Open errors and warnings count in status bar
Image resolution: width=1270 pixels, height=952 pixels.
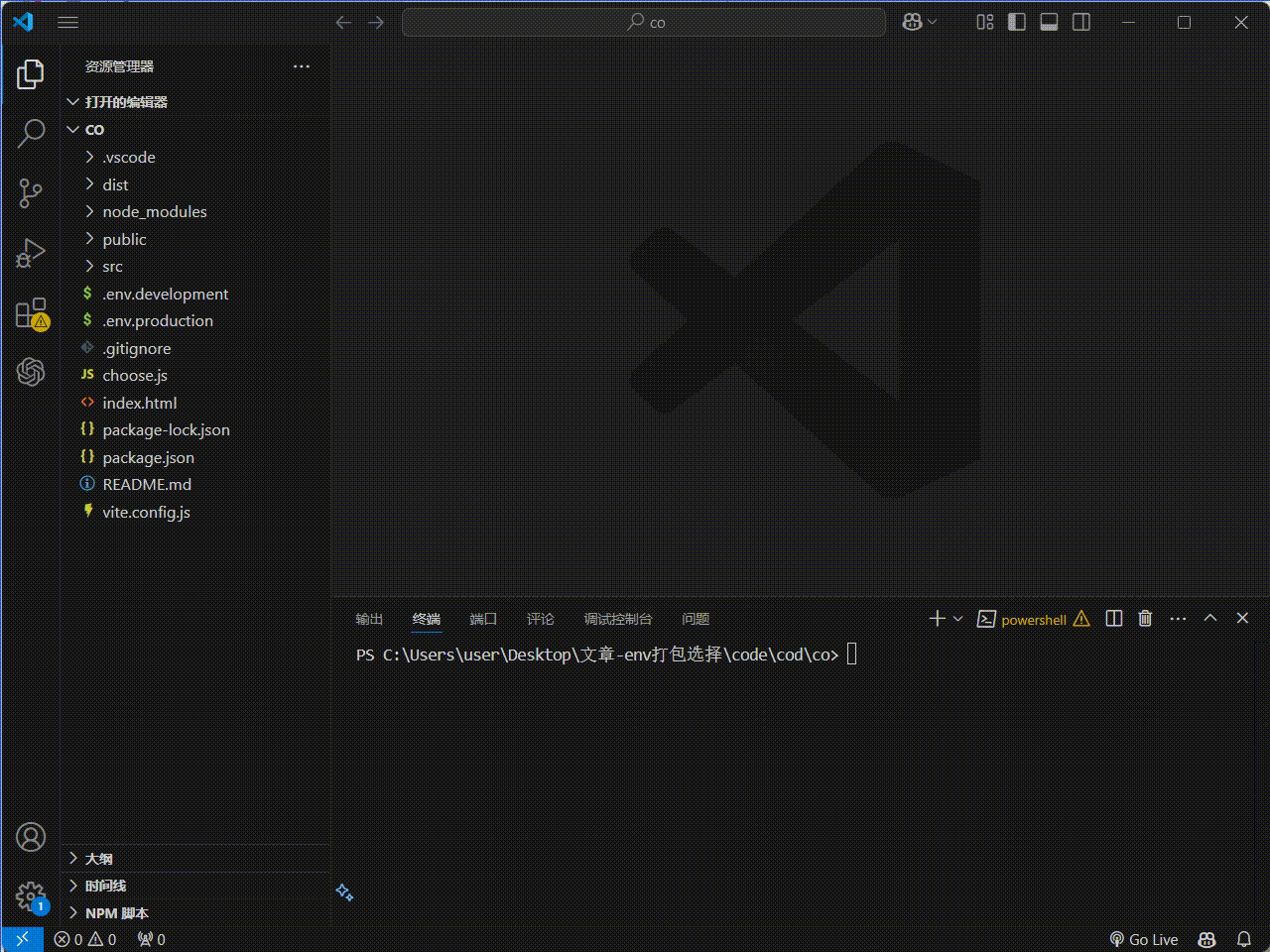coord(85,939)
